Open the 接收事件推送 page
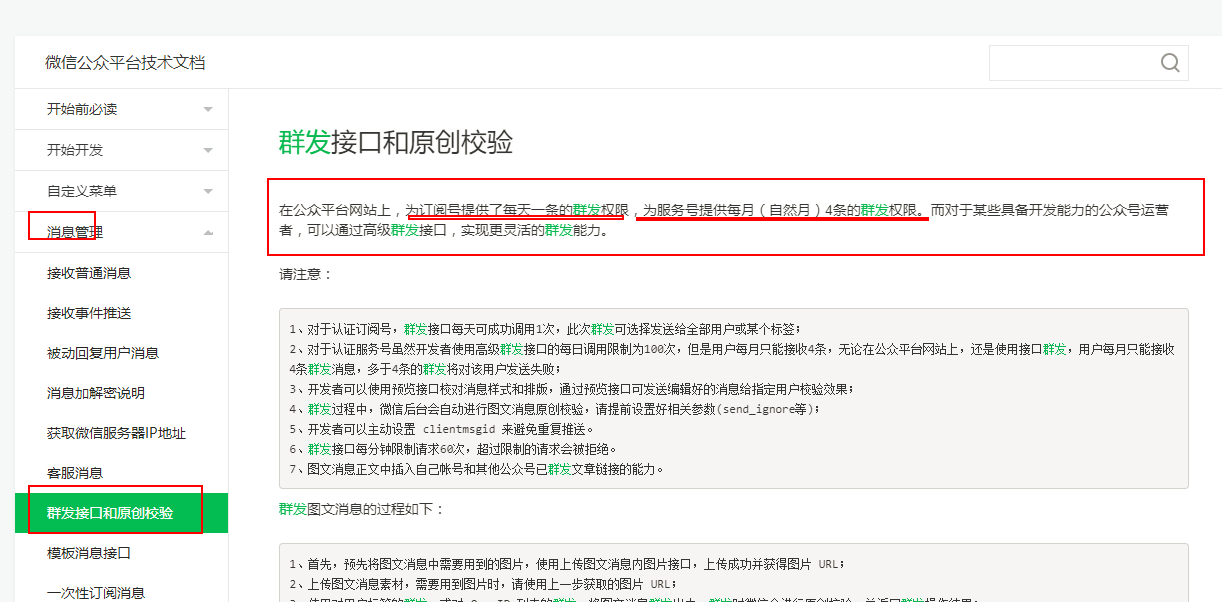Image resolution: width=1222 pixels, height=602 pixels. pyautogui.click(x=89, y=313)
